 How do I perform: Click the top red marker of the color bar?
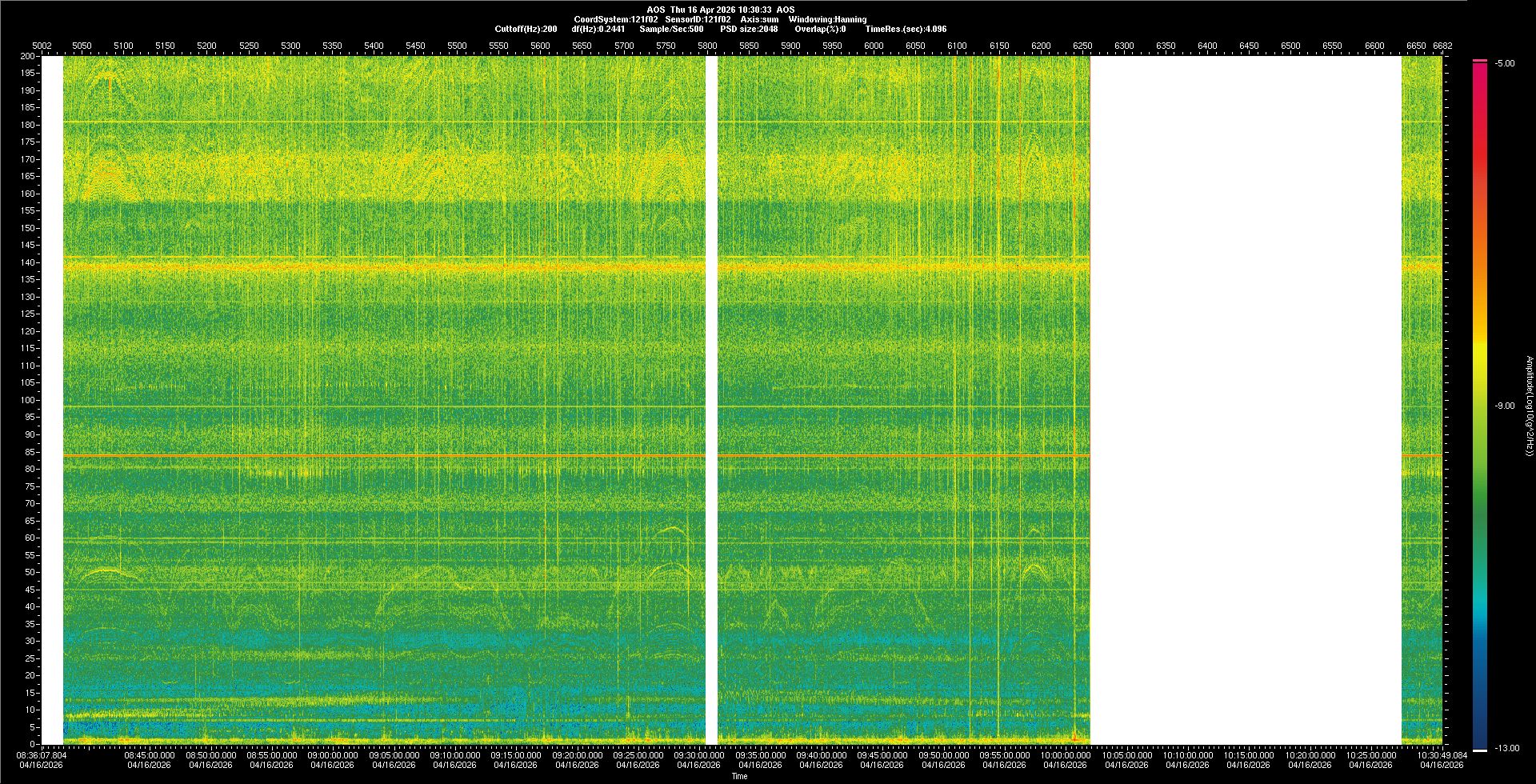[1480, 61]
